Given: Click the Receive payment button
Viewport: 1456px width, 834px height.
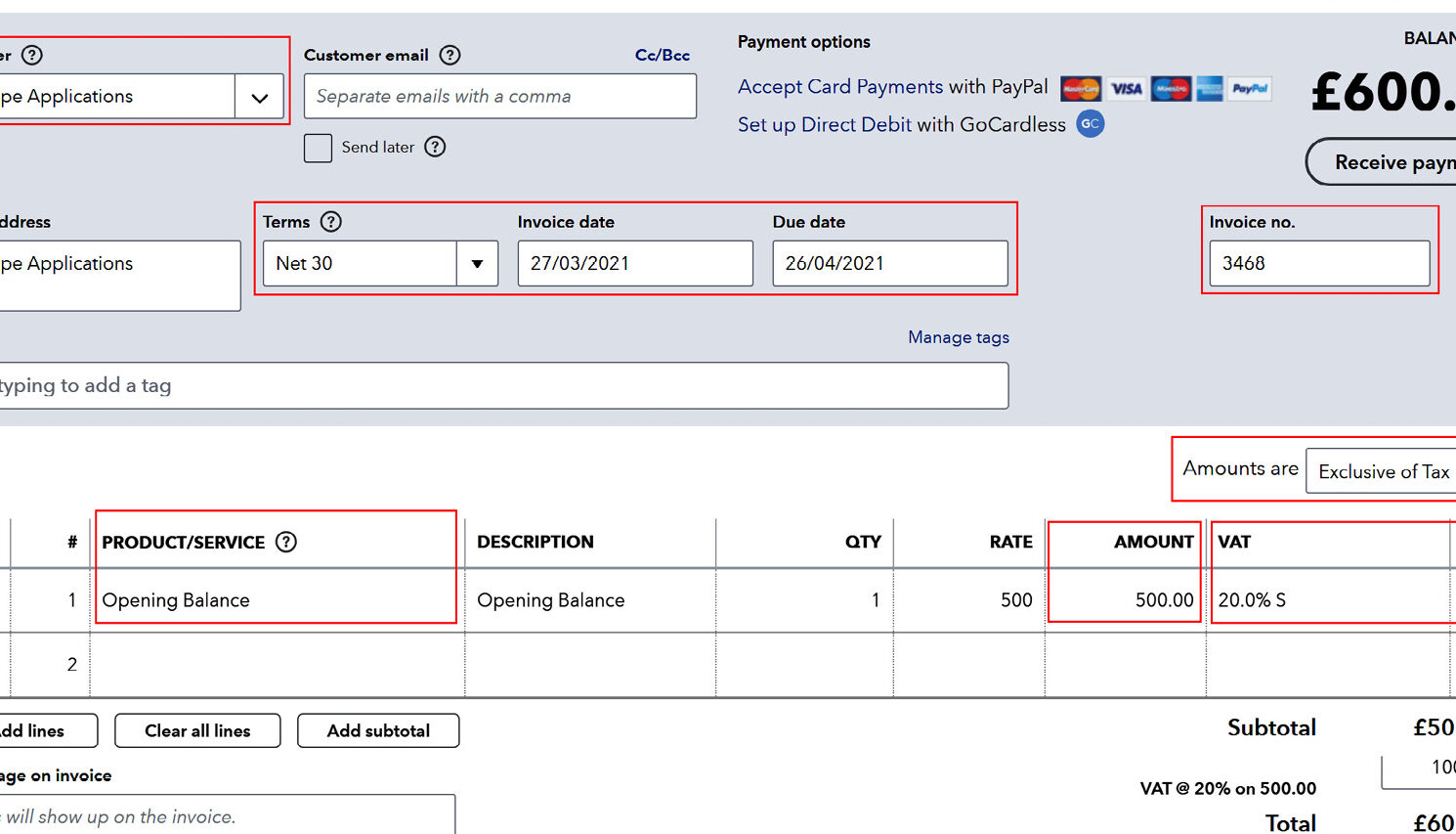Looking at the screenshot, I should click(x=1397, y=161).
